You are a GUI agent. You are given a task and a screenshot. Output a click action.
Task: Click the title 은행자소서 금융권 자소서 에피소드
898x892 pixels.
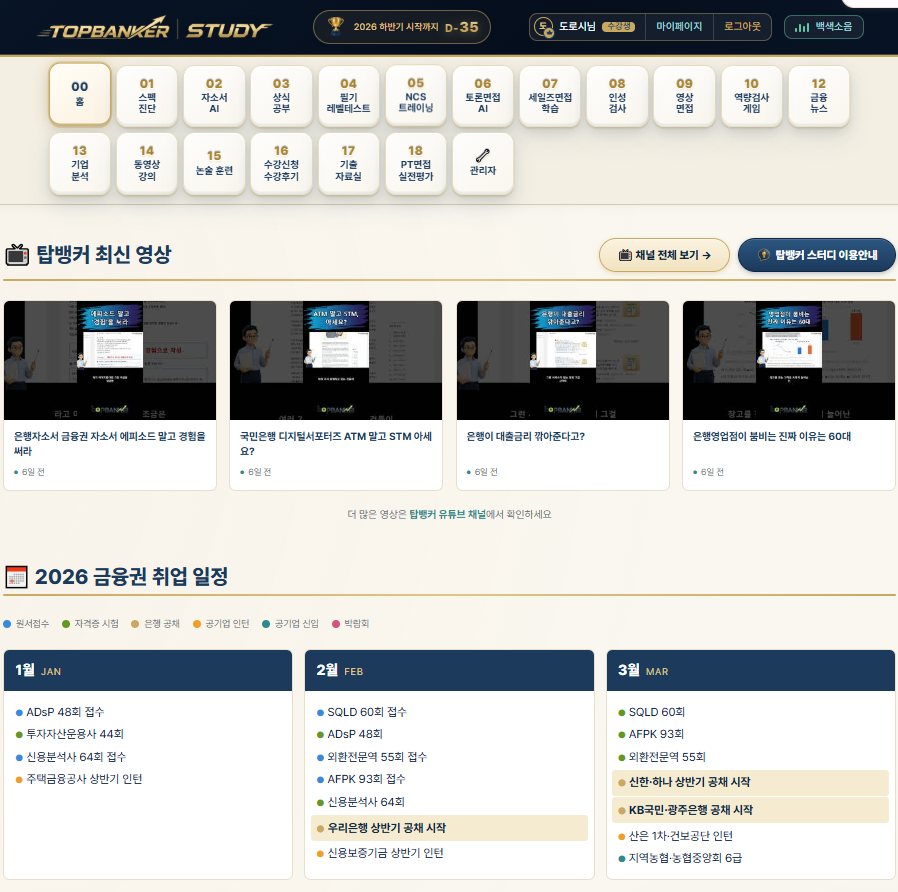(x=109, y=443)
